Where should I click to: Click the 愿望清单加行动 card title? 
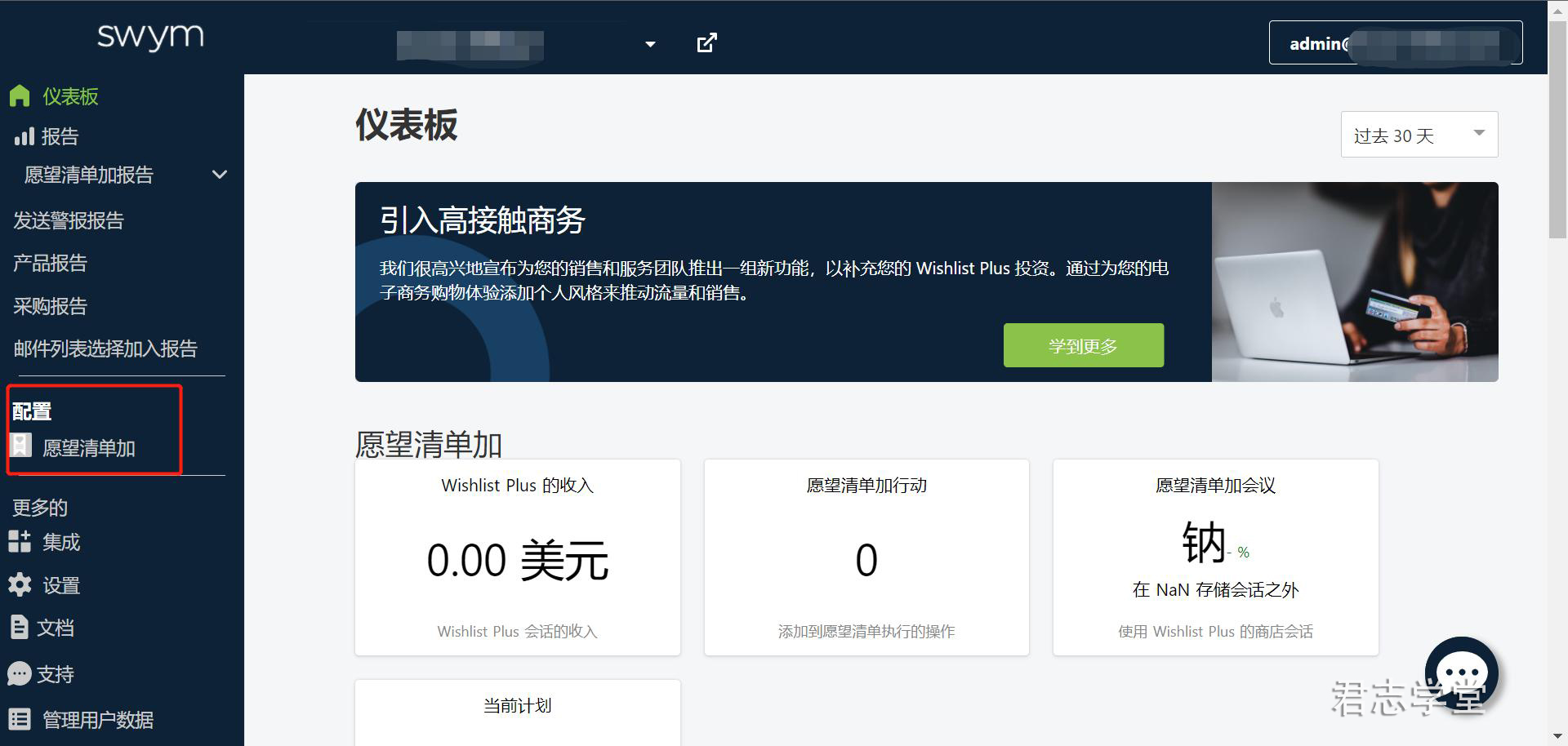pos(866,486)
